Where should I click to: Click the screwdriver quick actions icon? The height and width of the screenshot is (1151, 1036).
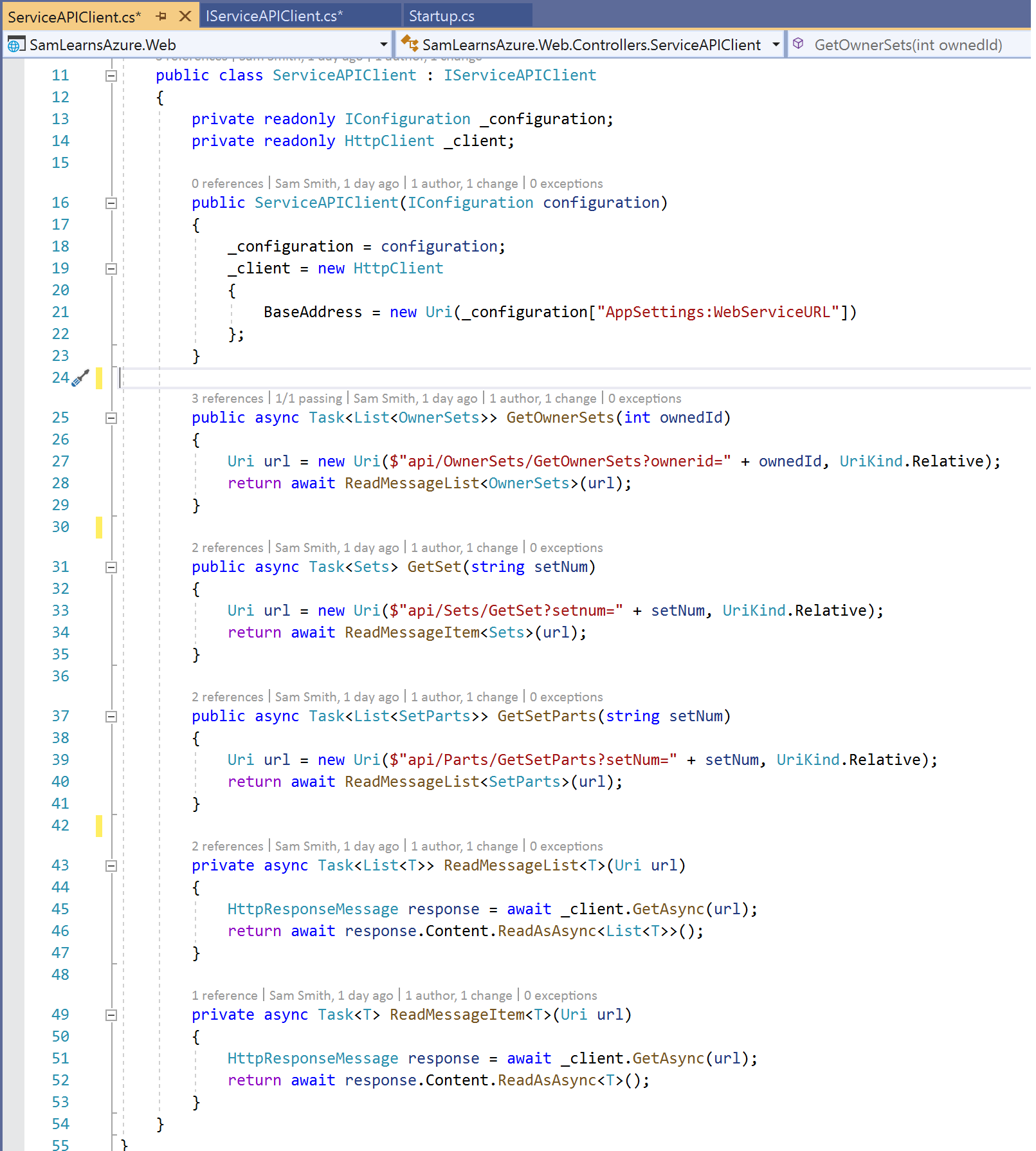click(x=80, y=378)
